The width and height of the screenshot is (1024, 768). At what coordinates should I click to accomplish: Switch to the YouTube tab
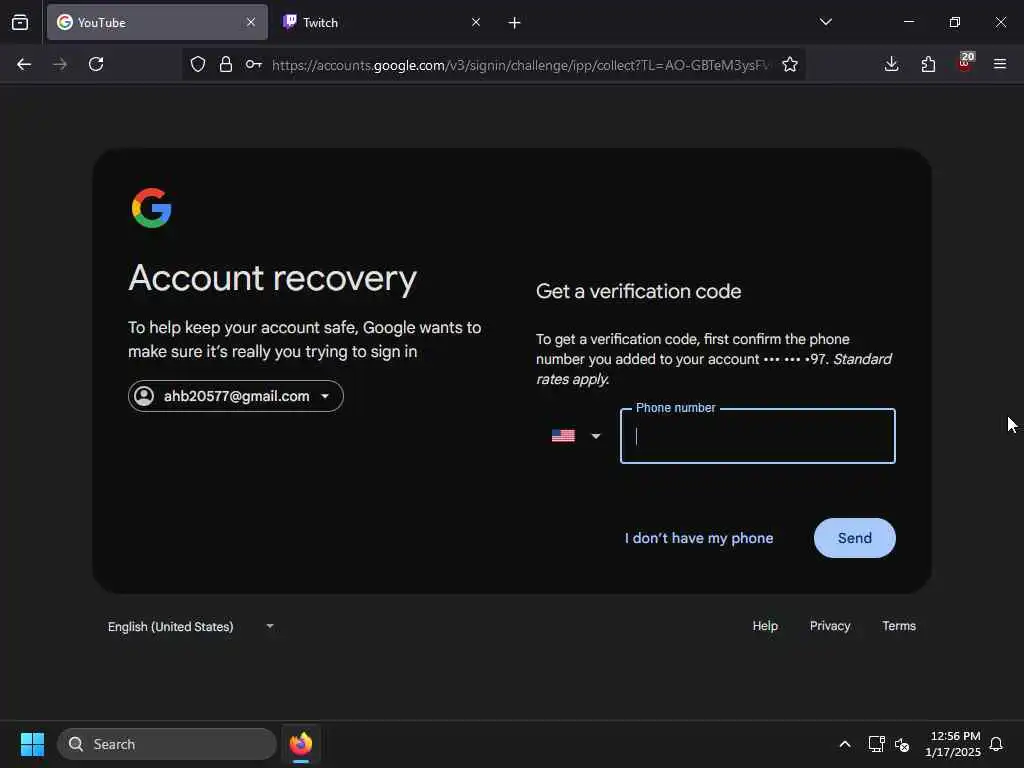(157, 22)
